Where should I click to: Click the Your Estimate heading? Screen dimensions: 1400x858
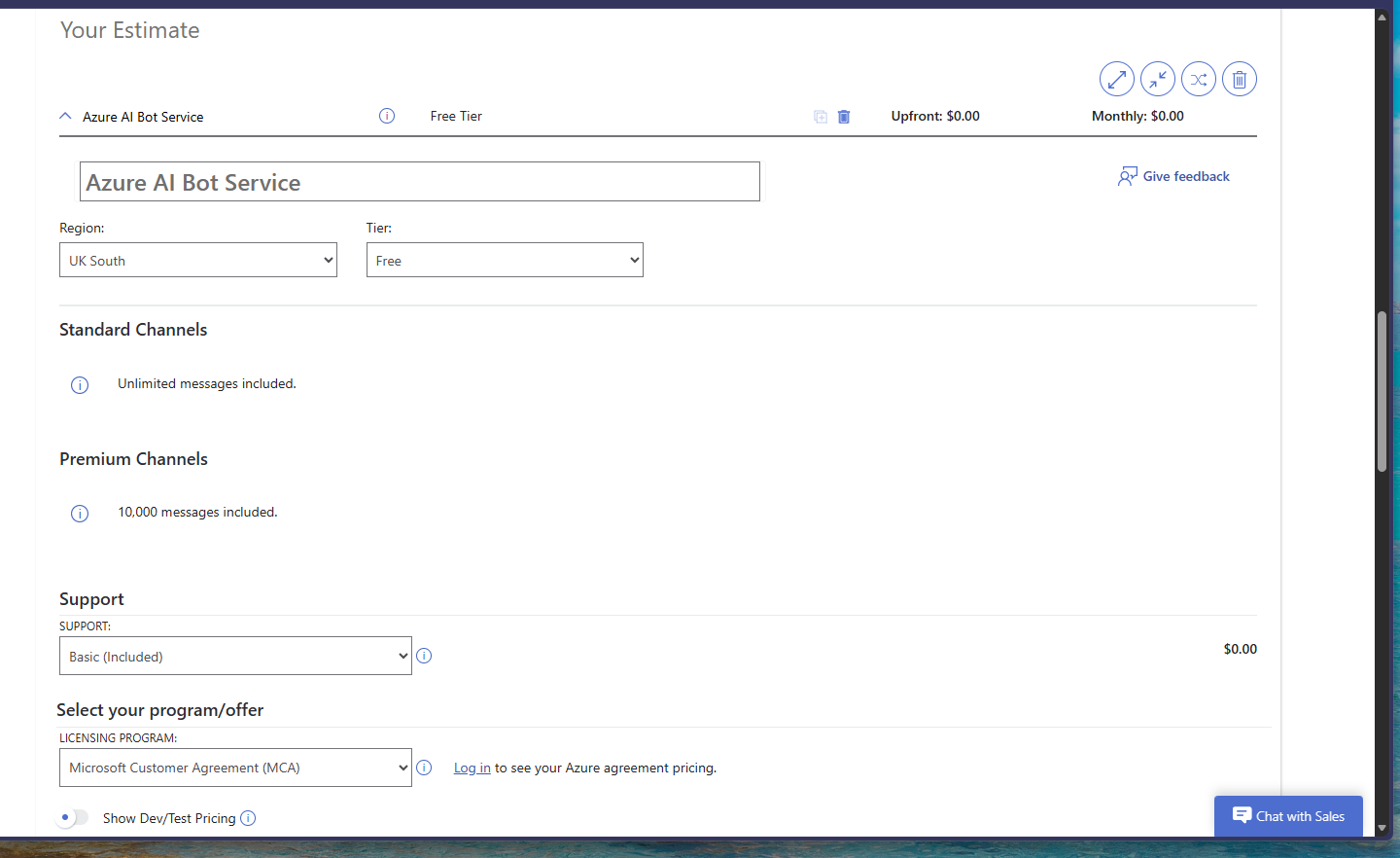129,30
